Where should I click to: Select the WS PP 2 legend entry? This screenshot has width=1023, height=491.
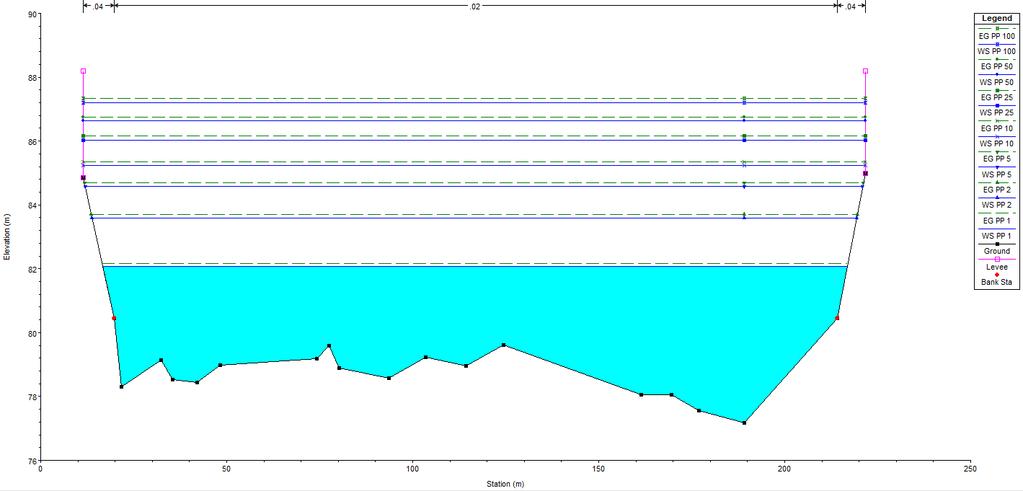[x=997, y=205]
